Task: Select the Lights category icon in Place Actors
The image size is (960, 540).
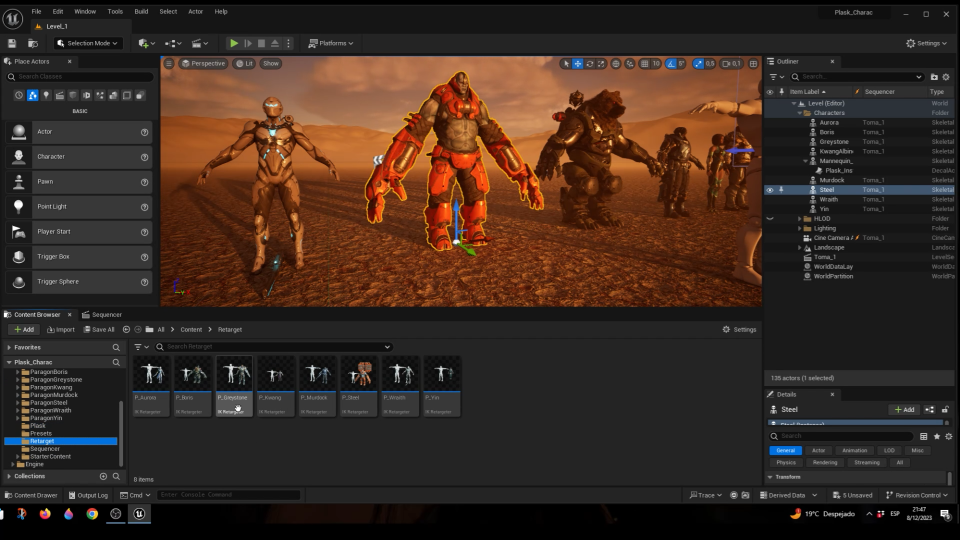Action: (x=46, y=96)
